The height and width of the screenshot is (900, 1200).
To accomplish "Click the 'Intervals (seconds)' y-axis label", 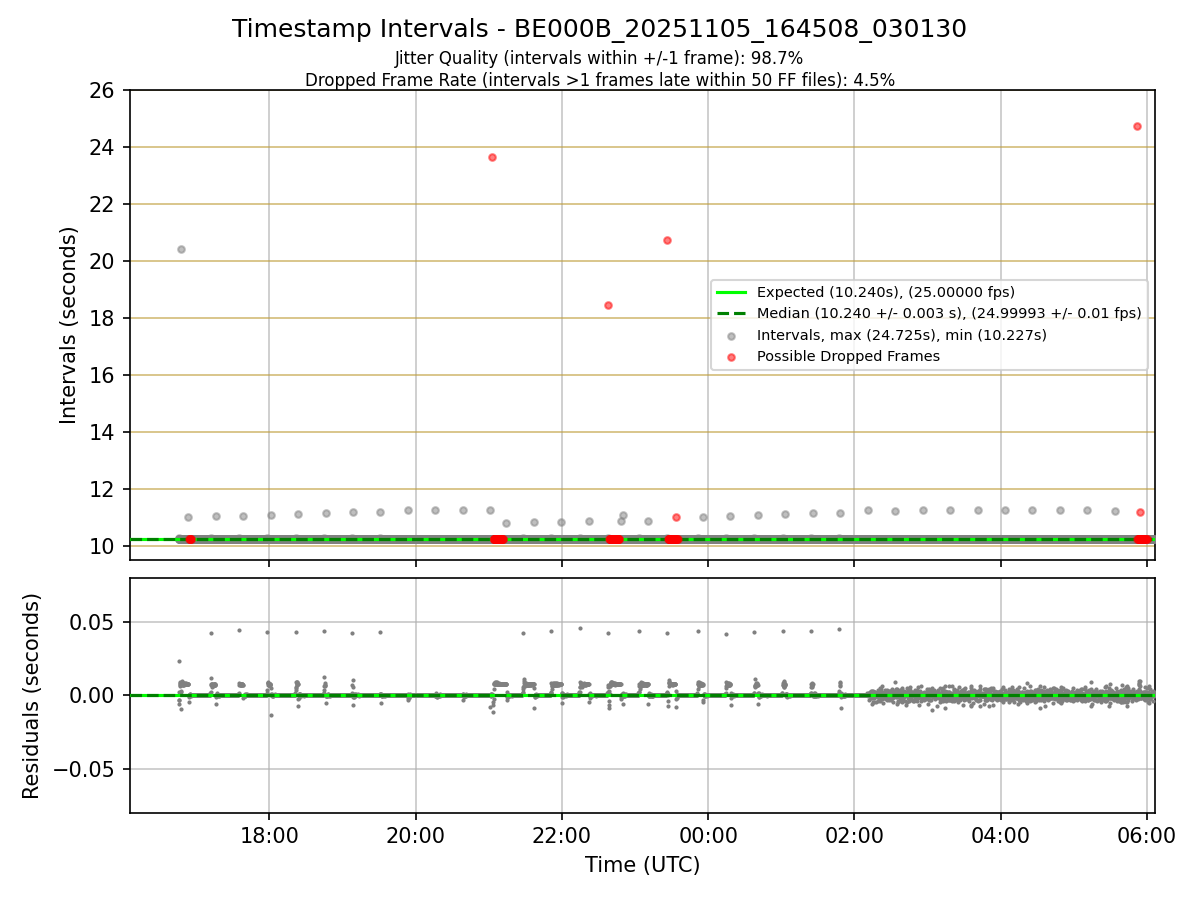I will tap(68, 325).
